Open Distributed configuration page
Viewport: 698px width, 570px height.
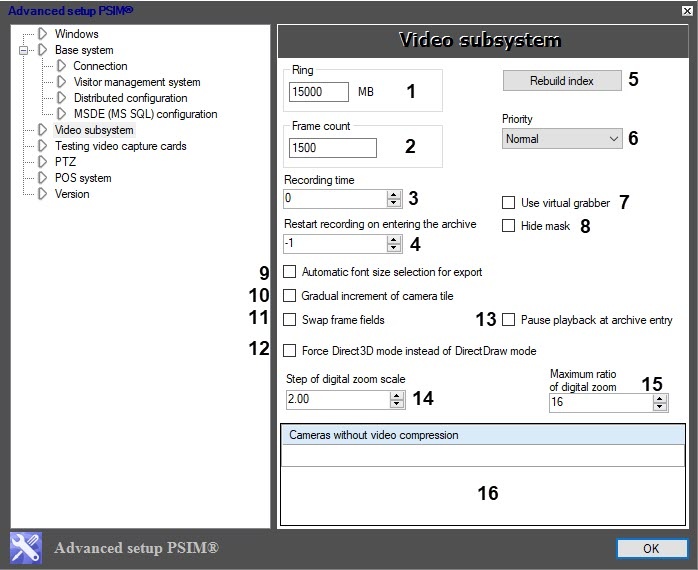(130, 98)
